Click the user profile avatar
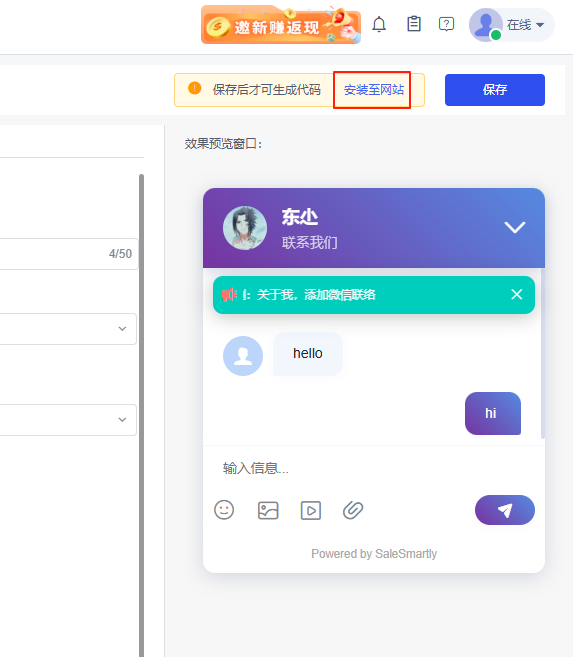This screenshot has width=573, height=657. point(486,25)
